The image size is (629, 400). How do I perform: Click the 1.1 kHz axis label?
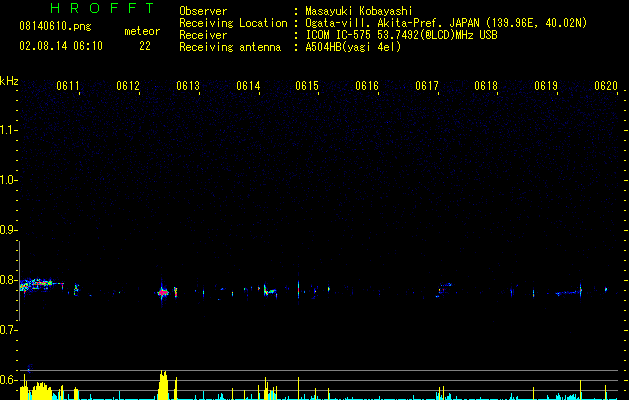(x=9, y=130)
